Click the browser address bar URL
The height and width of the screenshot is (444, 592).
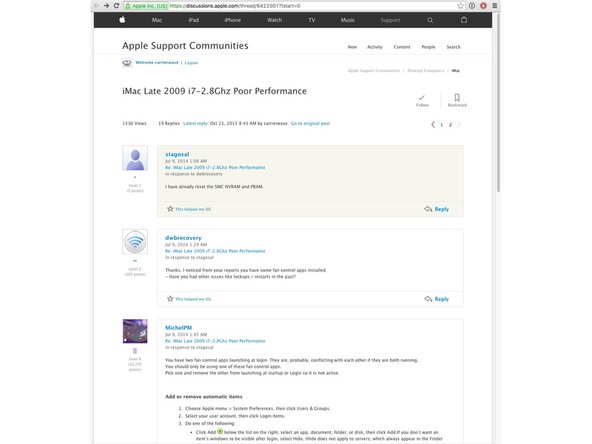pos(235,6)
